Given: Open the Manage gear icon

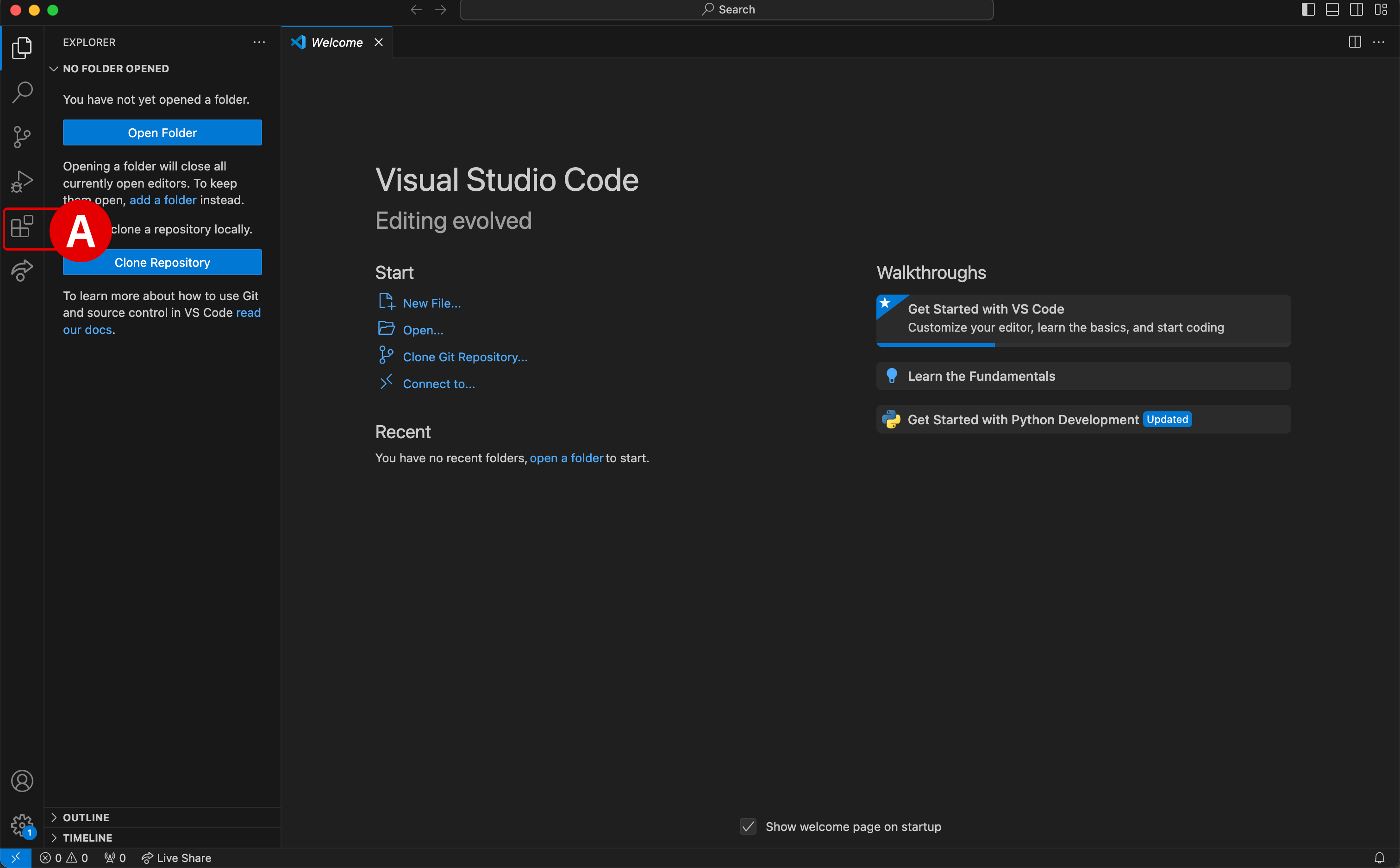Looking at the screenshot, I should (x=22, y=825).
